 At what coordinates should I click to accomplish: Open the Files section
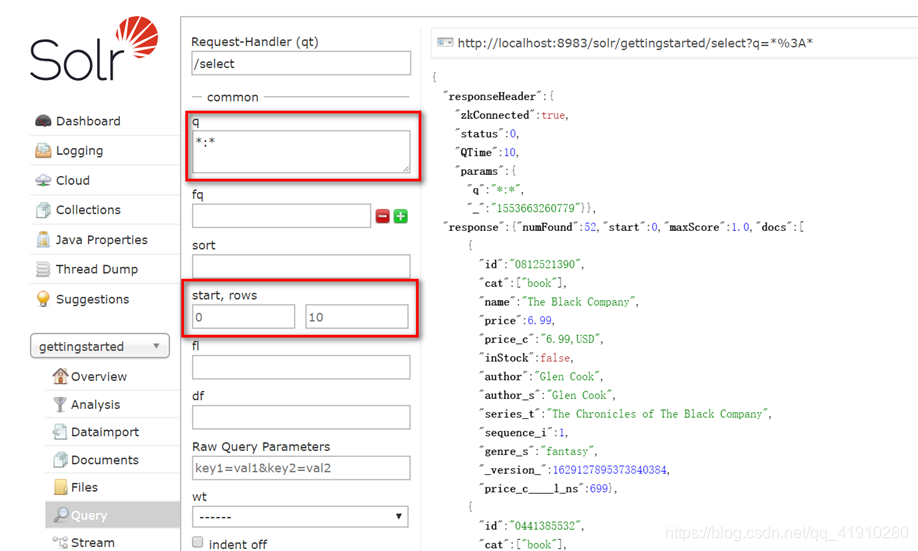coord(84,487)
